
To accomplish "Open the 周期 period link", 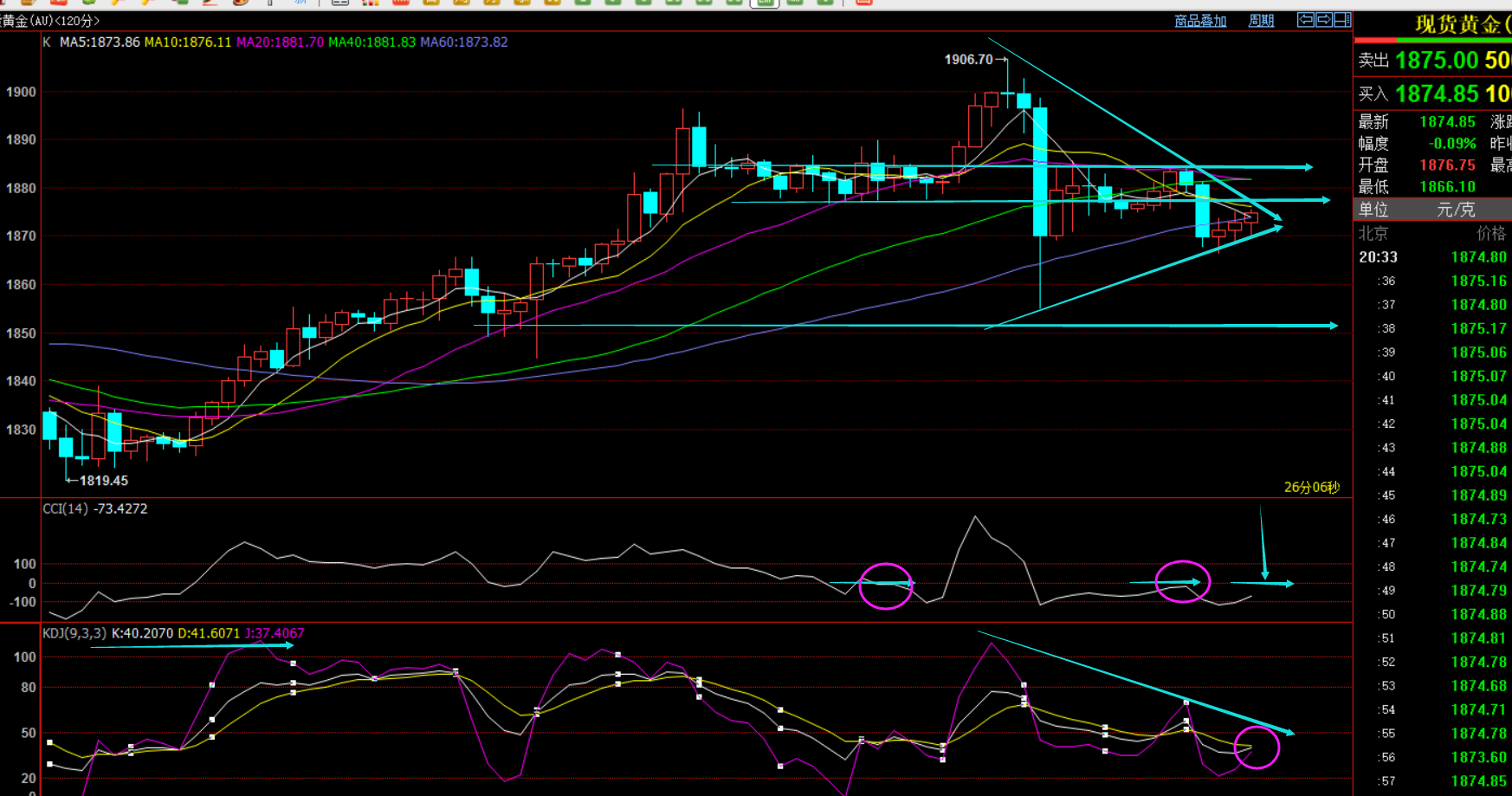I will click(x=1261, y=21).
